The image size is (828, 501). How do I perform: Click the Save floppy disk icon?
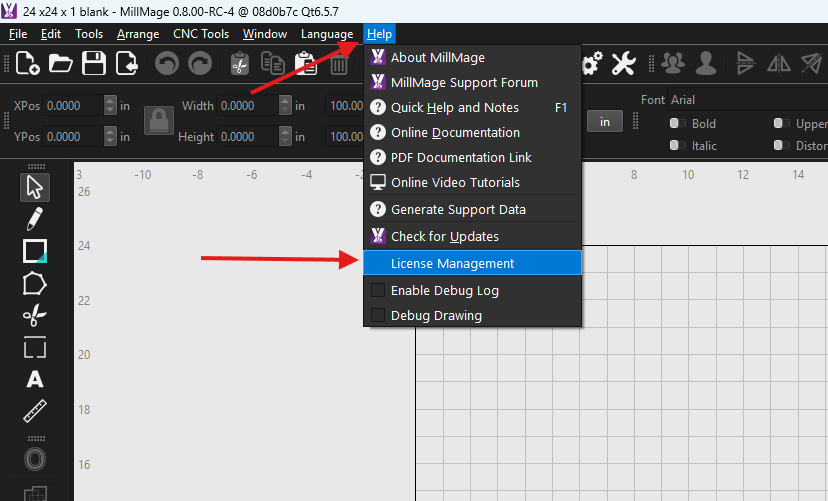[94, 64]
